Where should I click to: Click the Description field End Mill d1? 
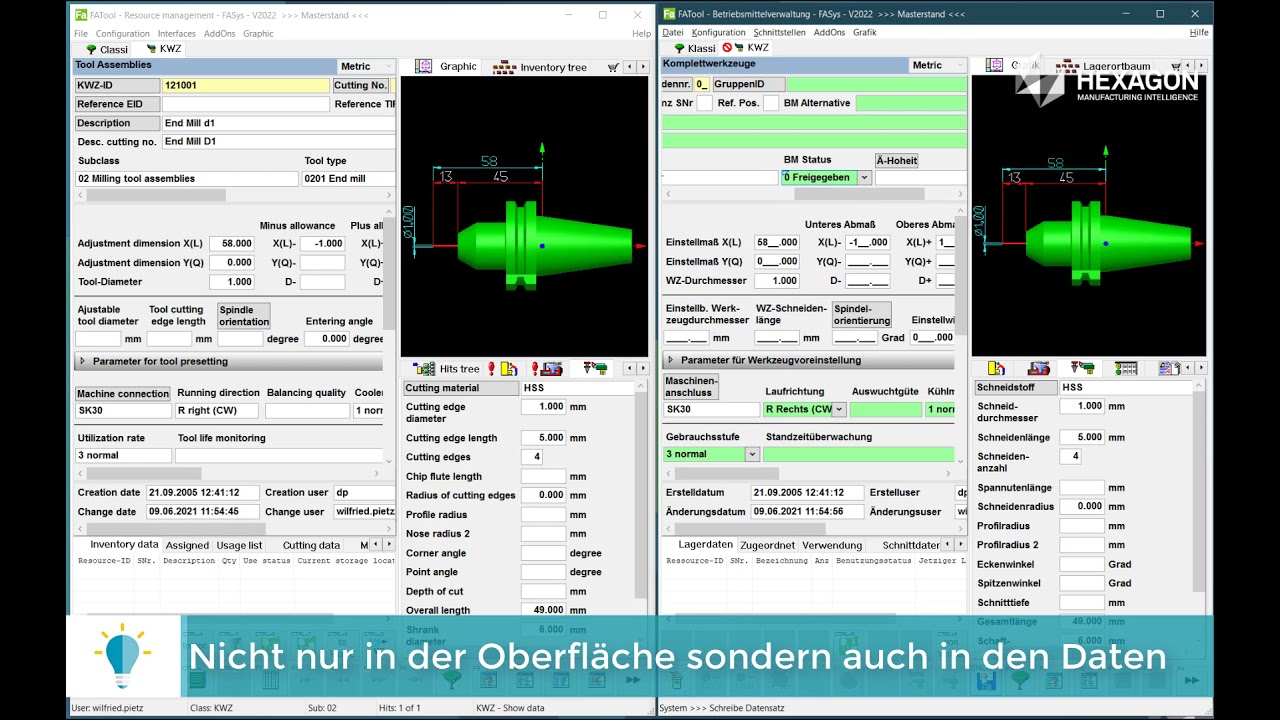coord(278,123)
